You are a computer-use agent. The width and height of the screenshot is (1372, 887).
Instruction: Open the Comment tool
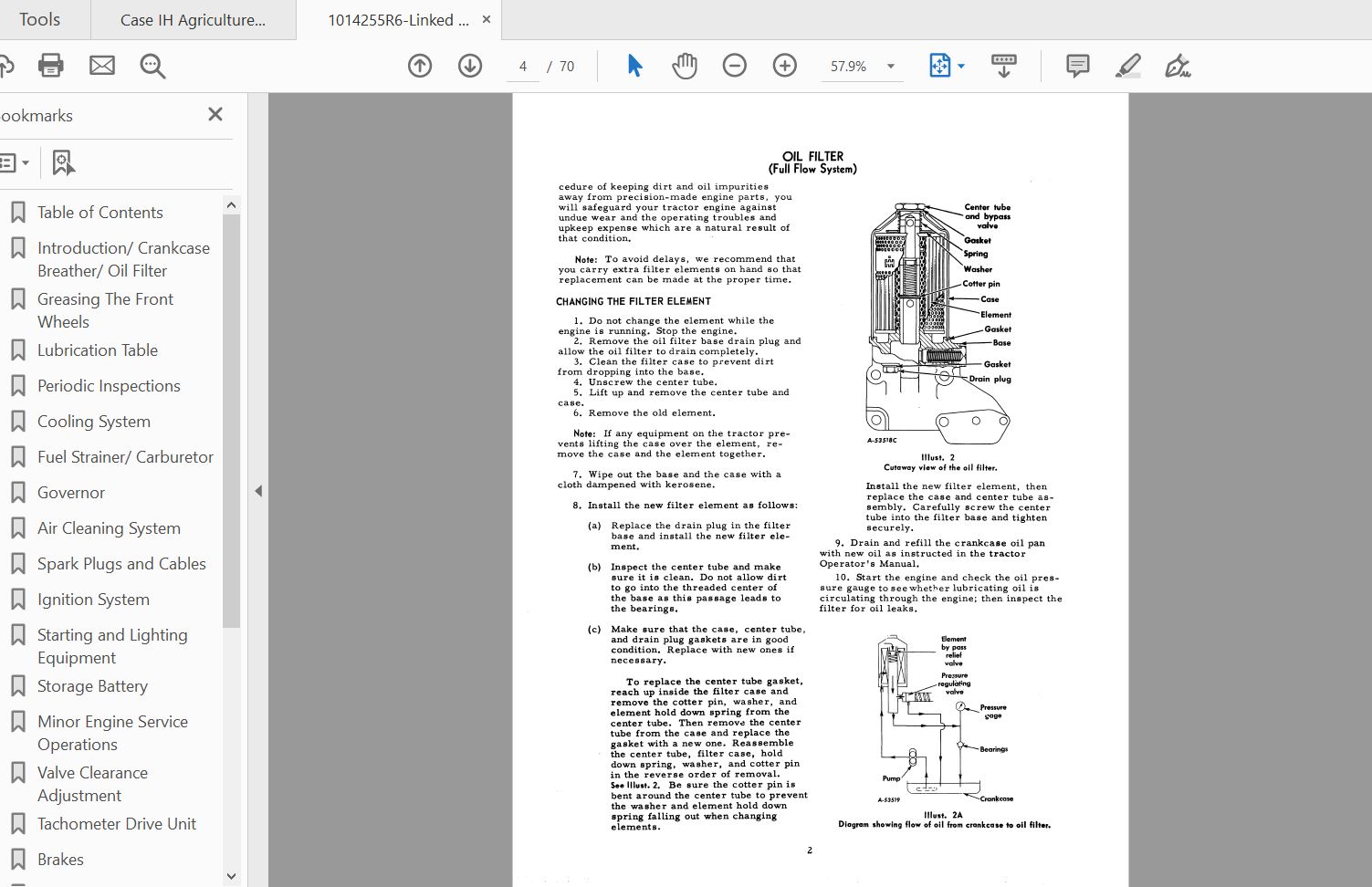pyautogui.click(x=1076, y=66)
